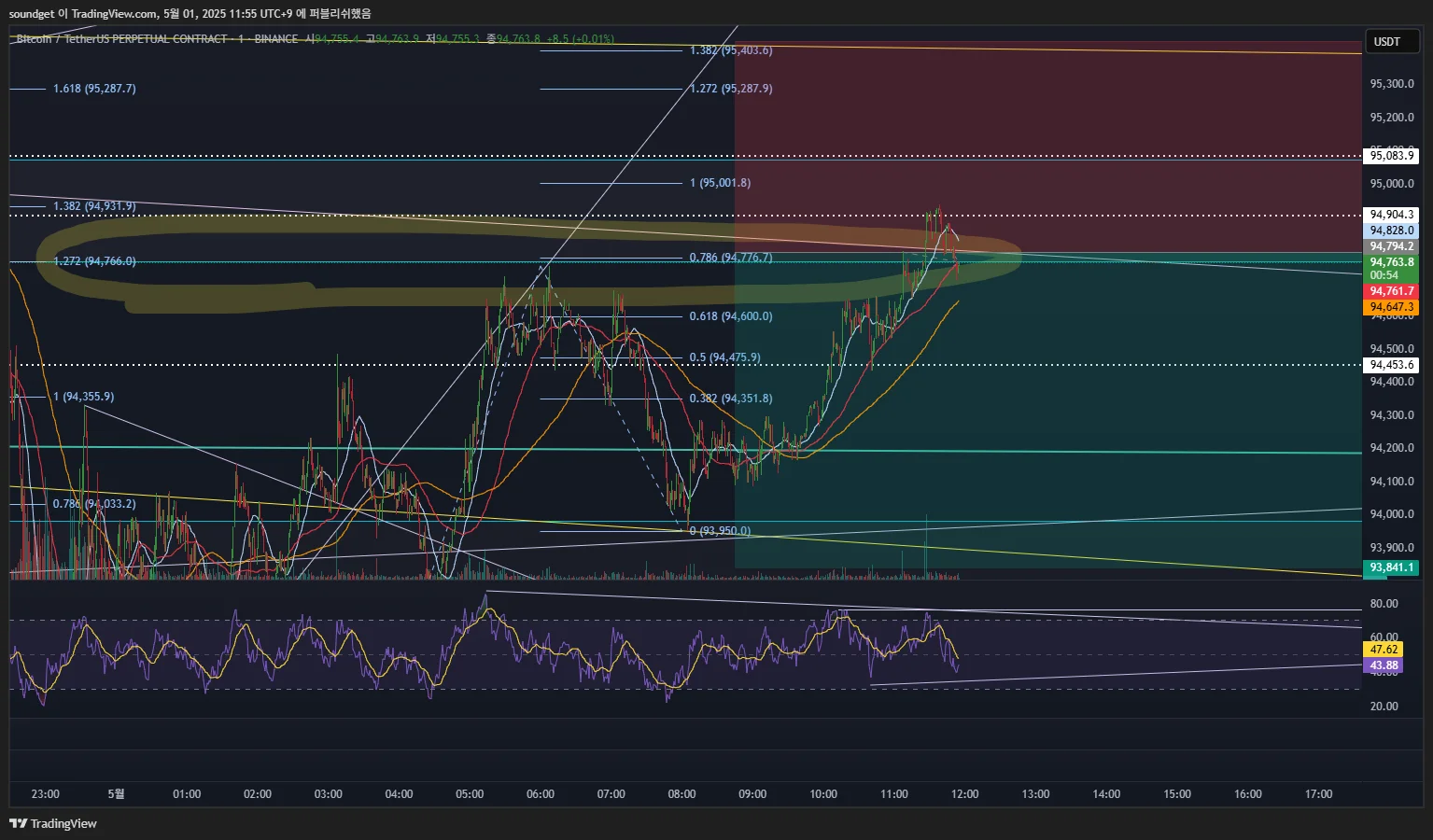Click the Bitcoin / TetherUS PERPETUAL CONTRACT symbol title
This screenshot has width=1433, height=840.
coord(121,39)
